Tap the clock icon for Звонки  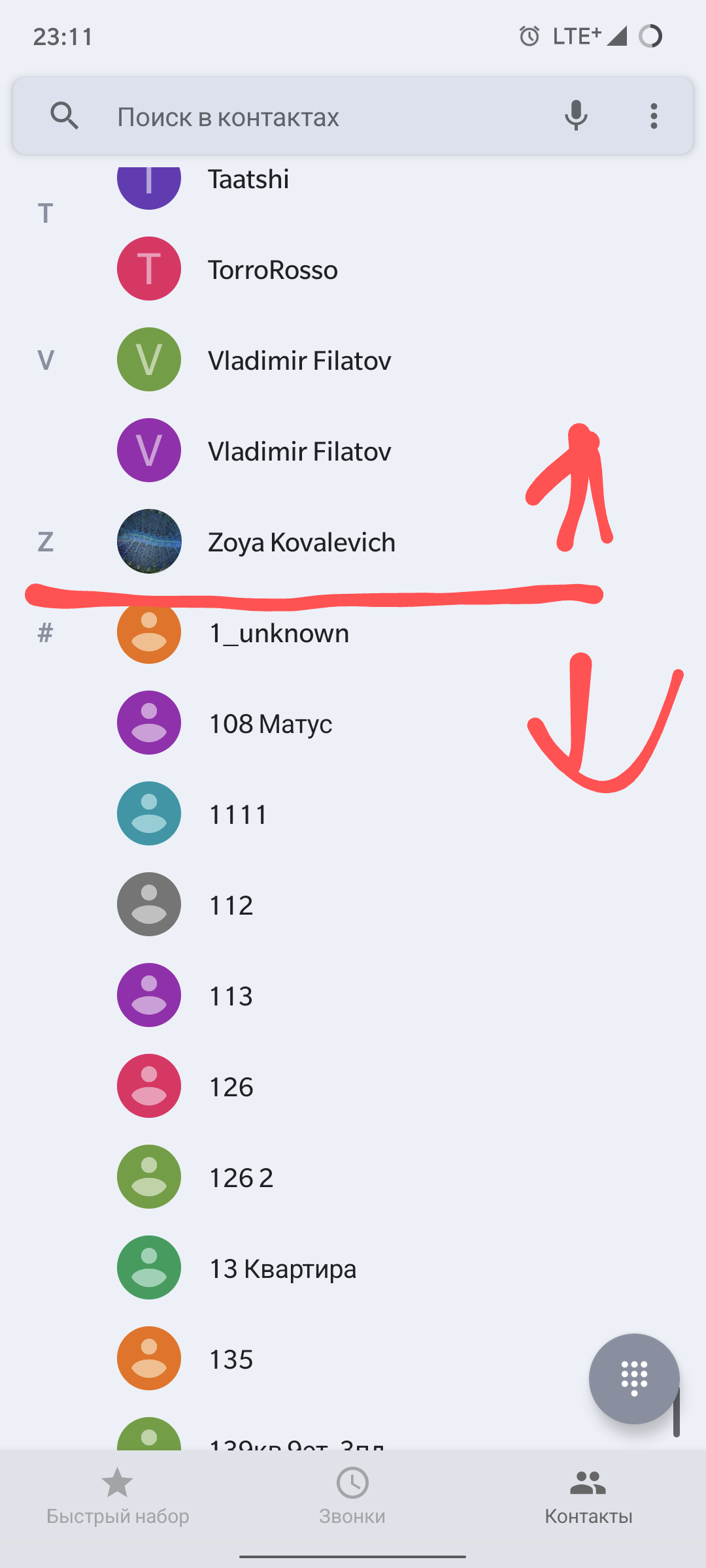pos(352,1482)
